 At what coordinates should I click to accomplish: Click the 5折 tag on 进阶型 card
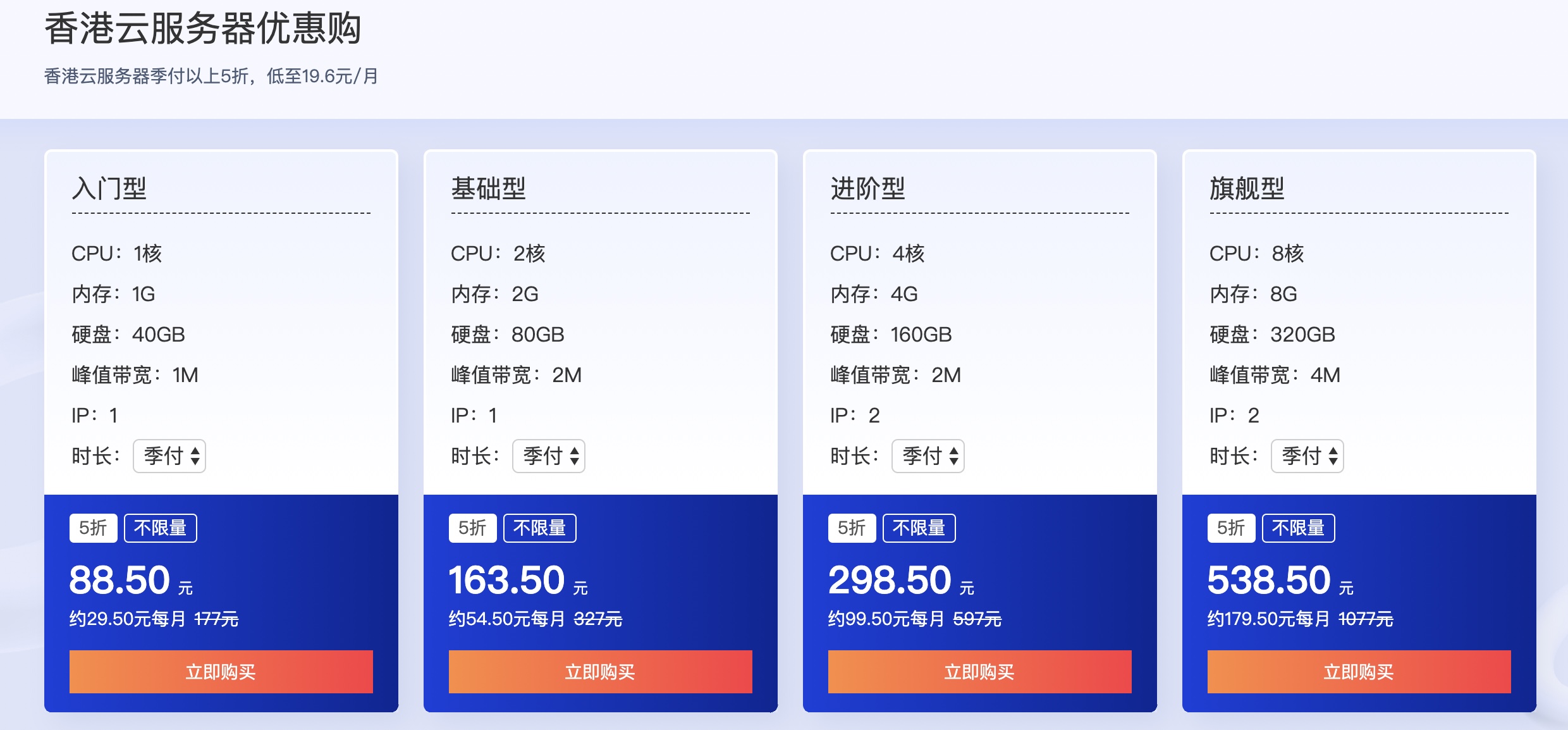(852, 528)
